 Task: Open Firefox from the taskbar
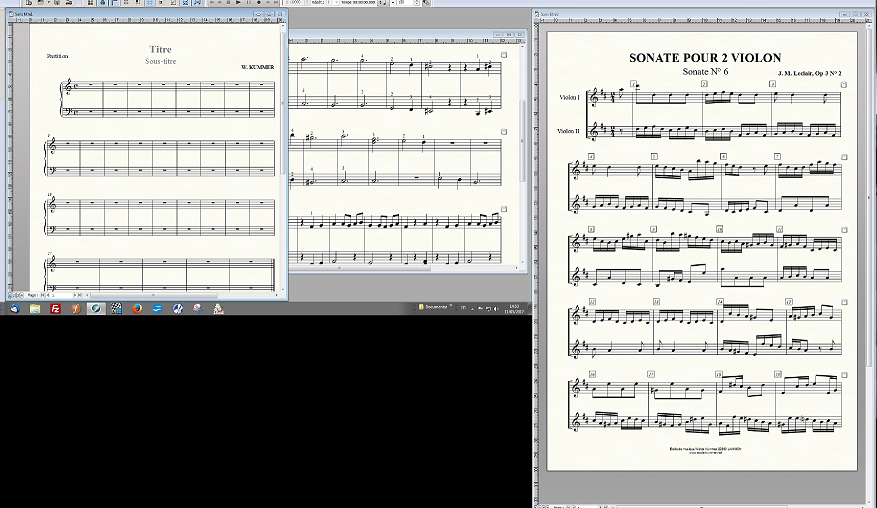[x=137, y=309]
